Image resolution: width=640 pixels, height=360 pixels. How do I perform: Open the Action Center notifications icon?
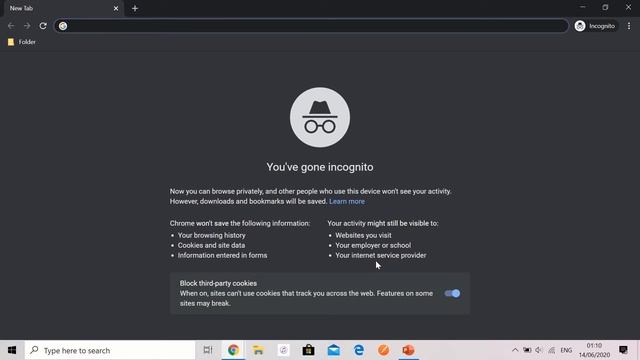(623, 350)
